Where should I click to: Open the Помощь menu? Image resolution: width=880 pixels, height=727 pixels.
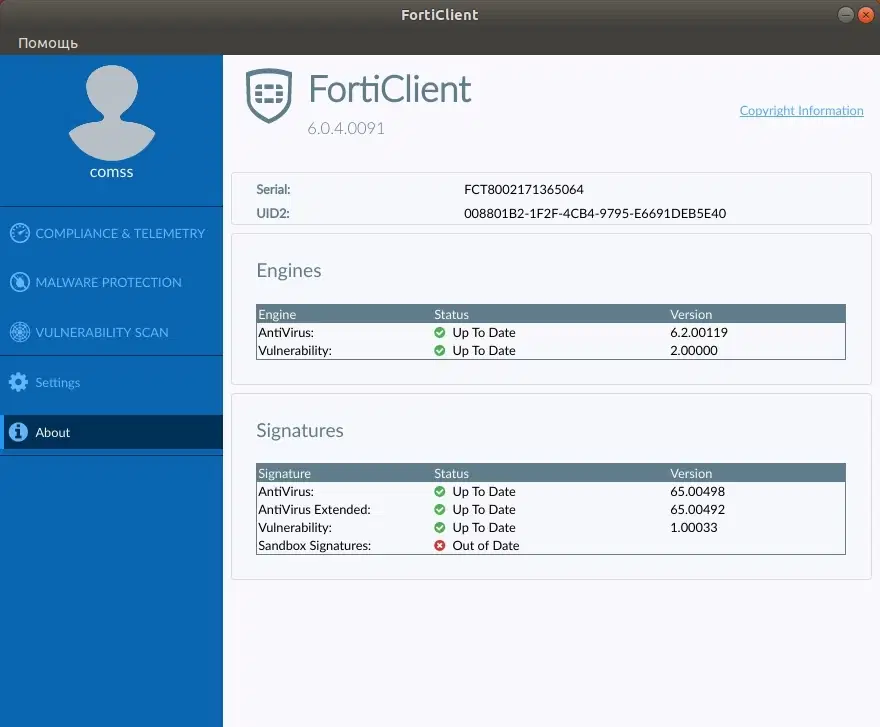click(x=48, y=43)
